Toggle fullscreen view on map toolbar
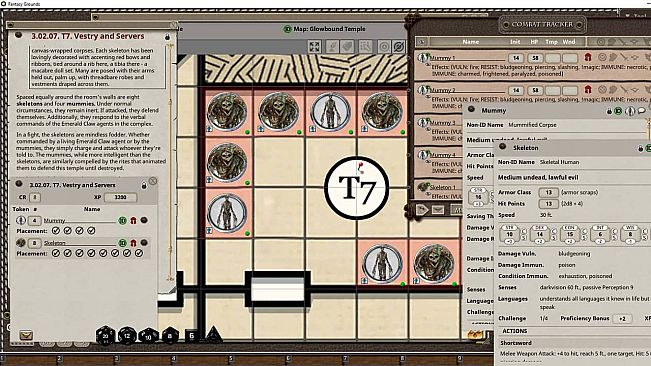Viewport: 651px width, 366px height. [x=314, y=46]
